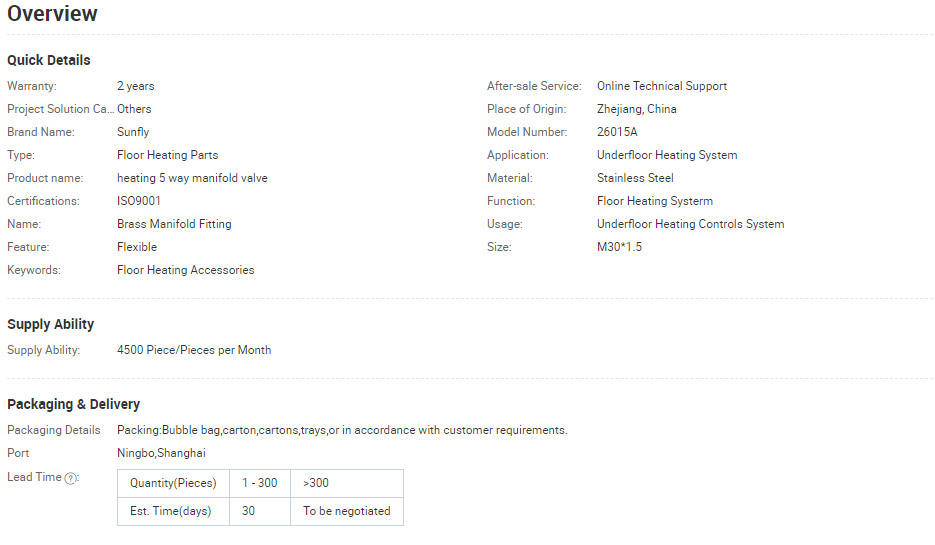935x545 pixels.
Task: Click the Lead Time help question-mark icon
Action: click(x=71, y=479)
